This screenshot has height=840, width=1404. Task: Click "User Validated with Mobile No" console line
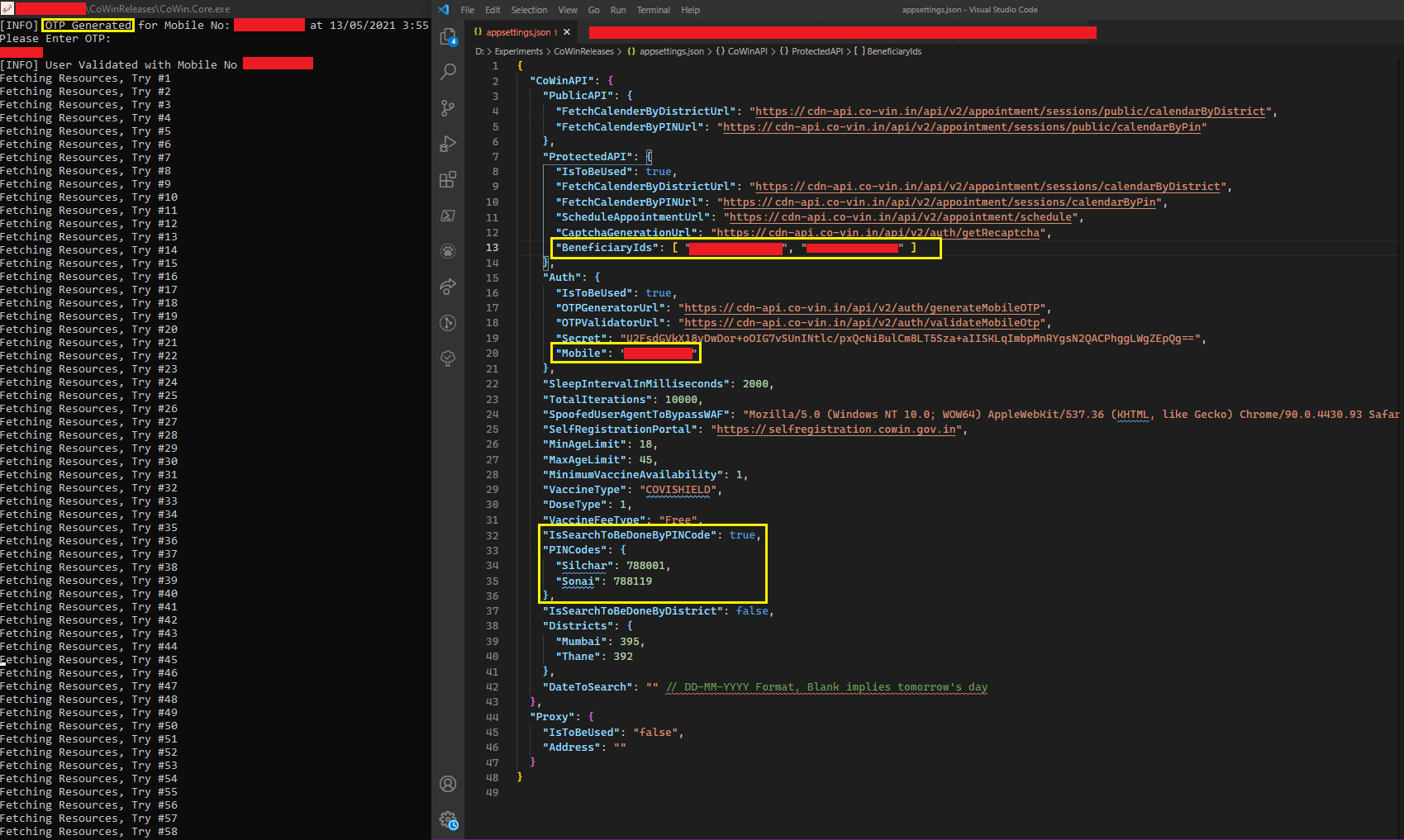coord(140,65)
